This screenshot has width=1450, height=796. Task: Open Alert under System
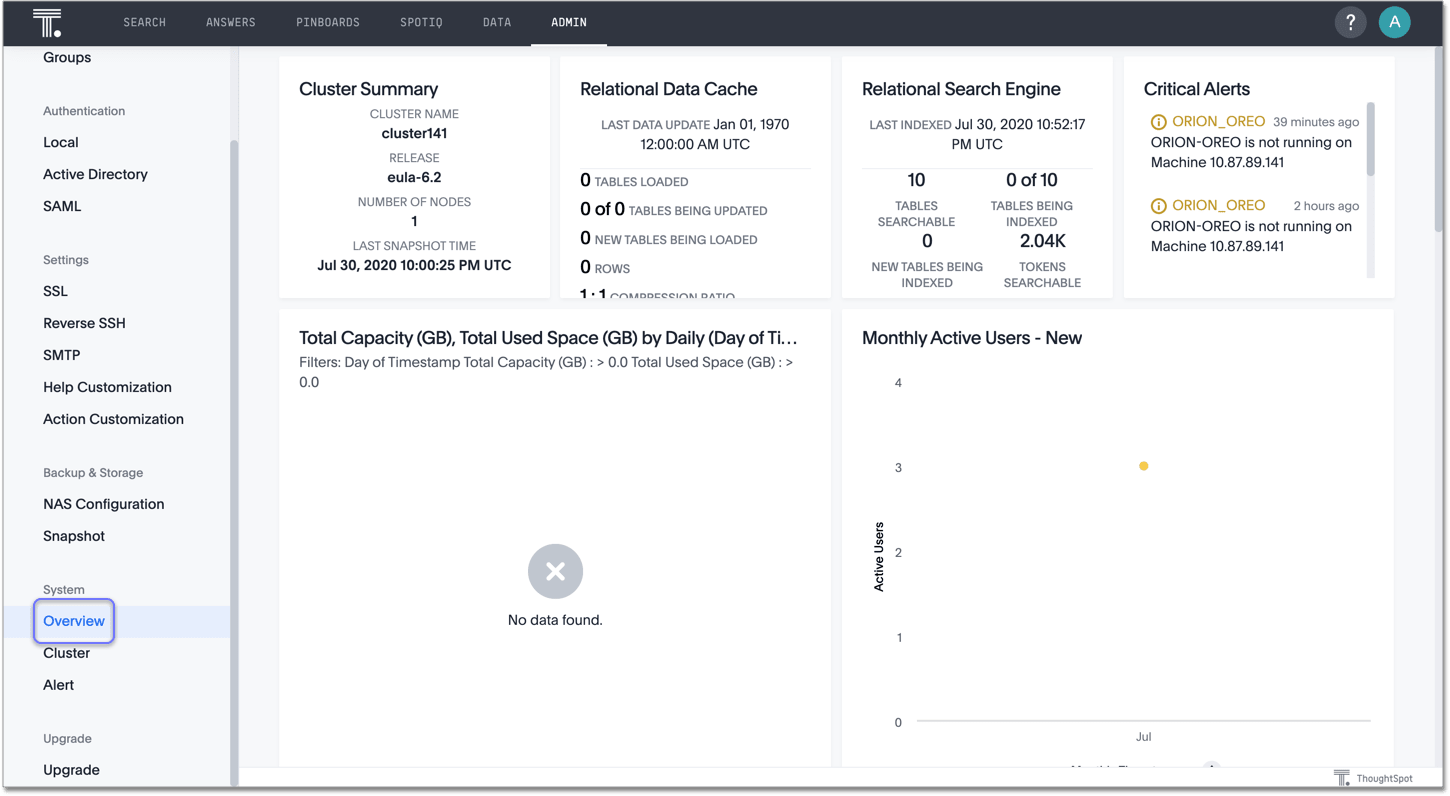58,686
